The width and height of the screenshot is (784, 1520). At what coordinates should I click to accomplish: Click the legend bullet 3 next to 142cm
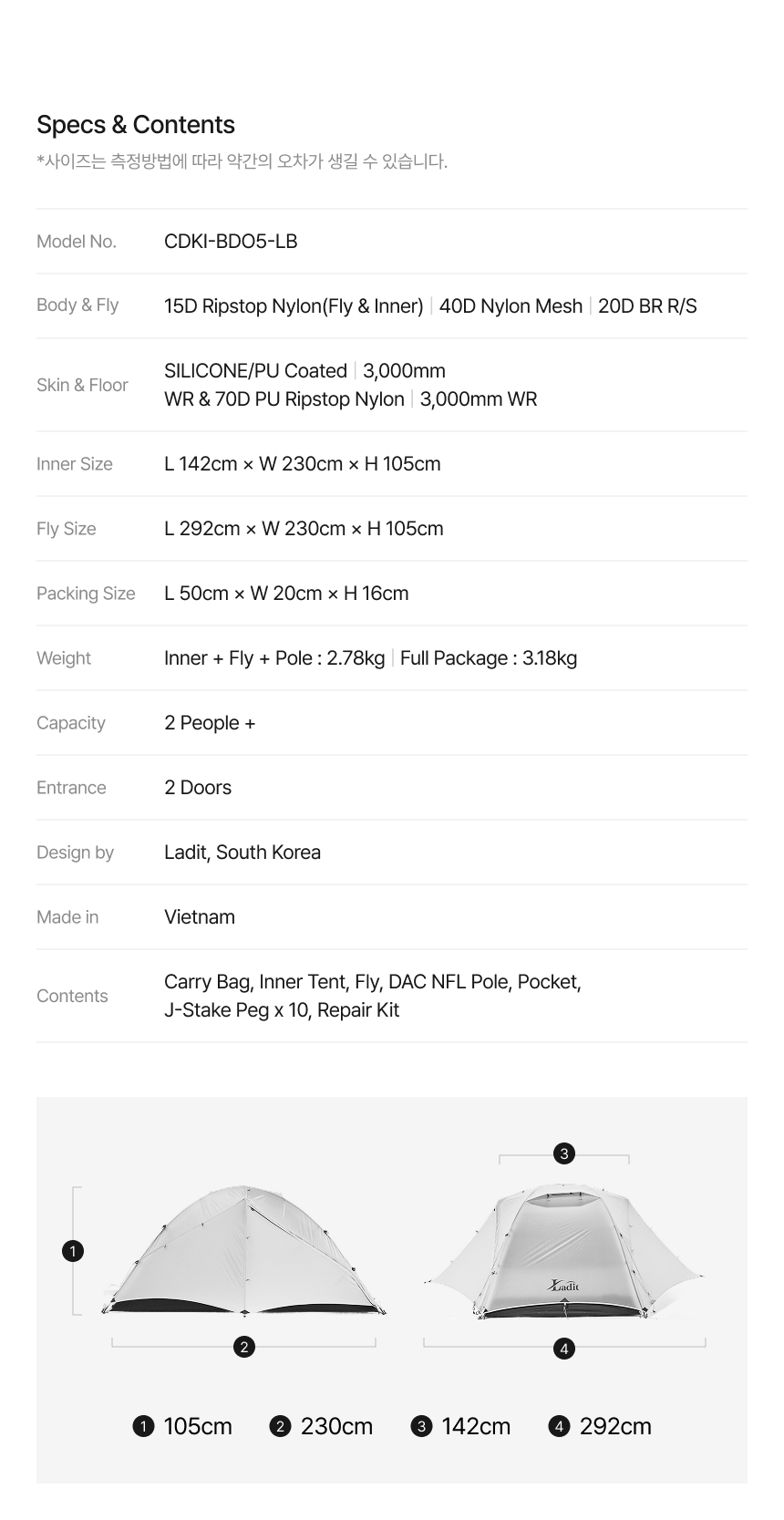point(421,1426)
